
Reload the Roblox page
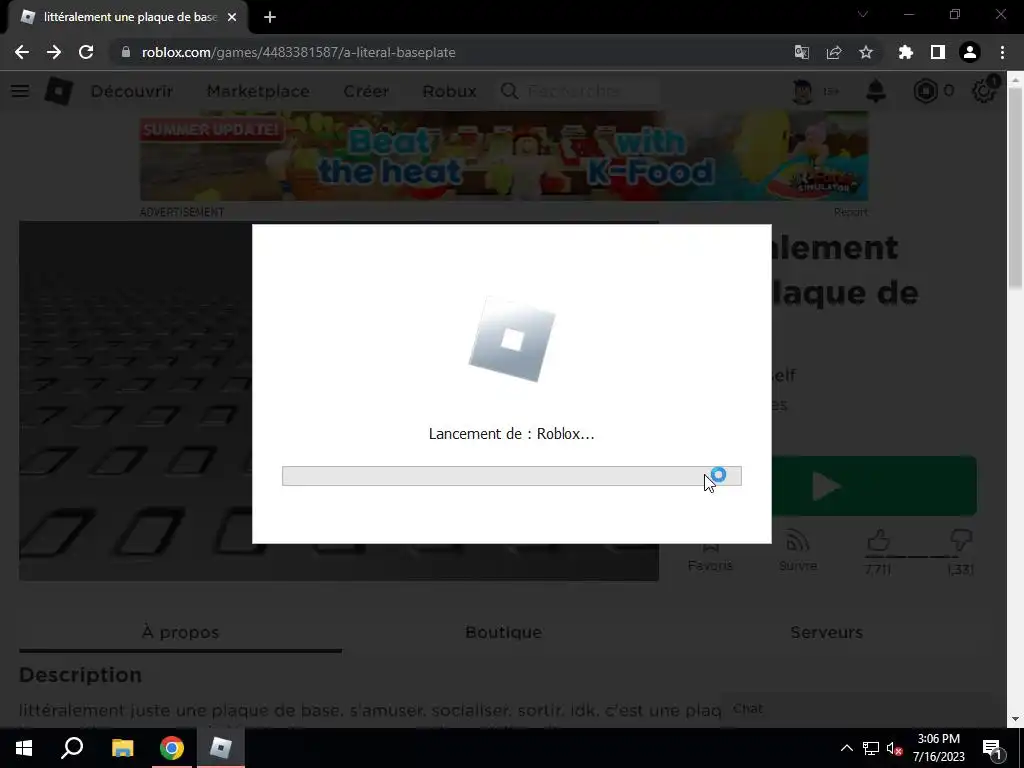(86, 52)
